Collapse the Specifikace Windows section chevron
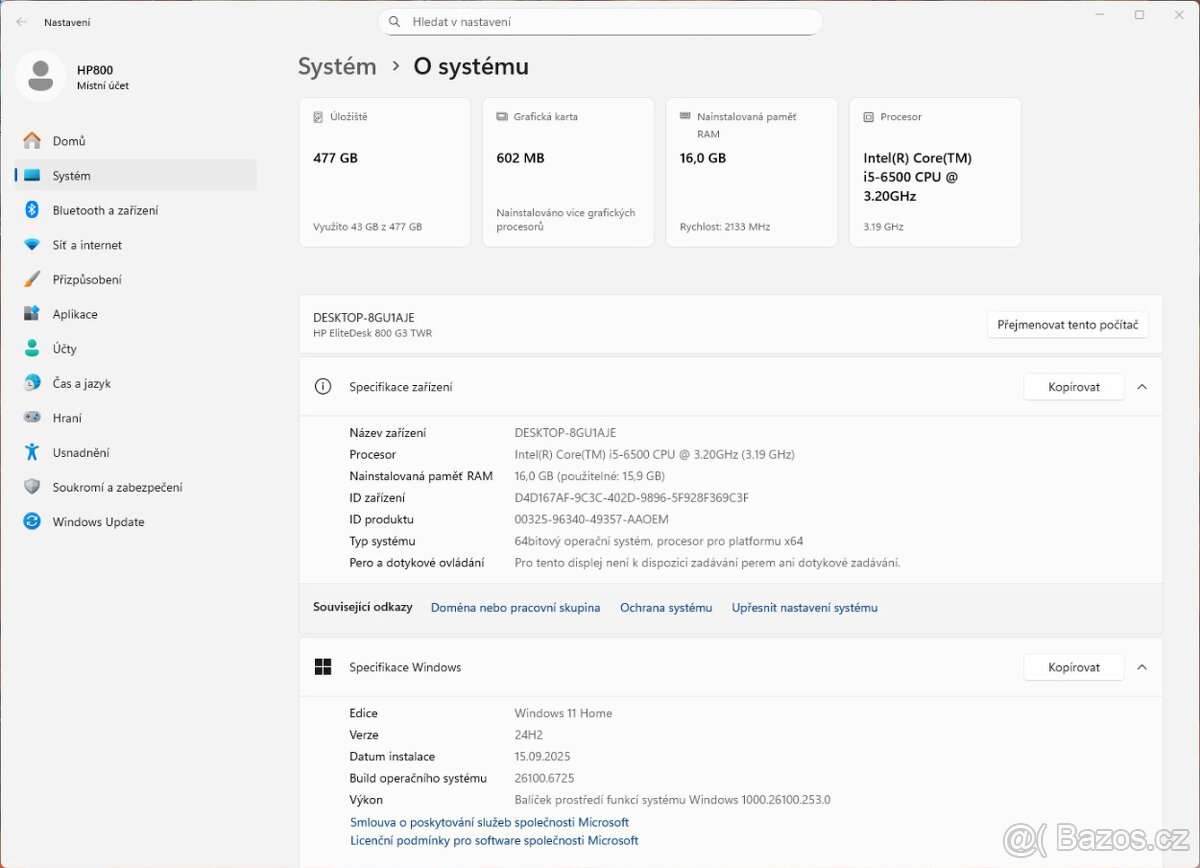The height and width of the screenshot is (868, 1200). 1142,667
